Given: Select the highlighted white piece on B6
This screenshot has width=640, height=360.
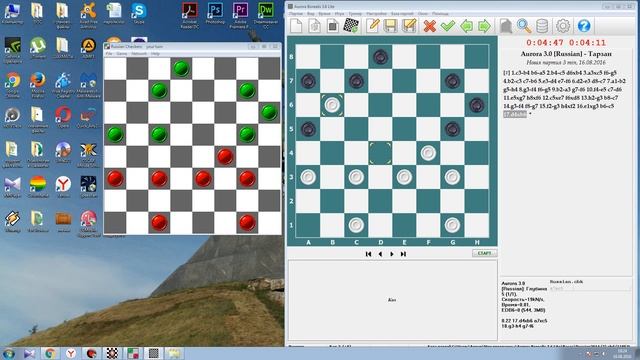Looking at the screenshot, I should tap(332, 105).
